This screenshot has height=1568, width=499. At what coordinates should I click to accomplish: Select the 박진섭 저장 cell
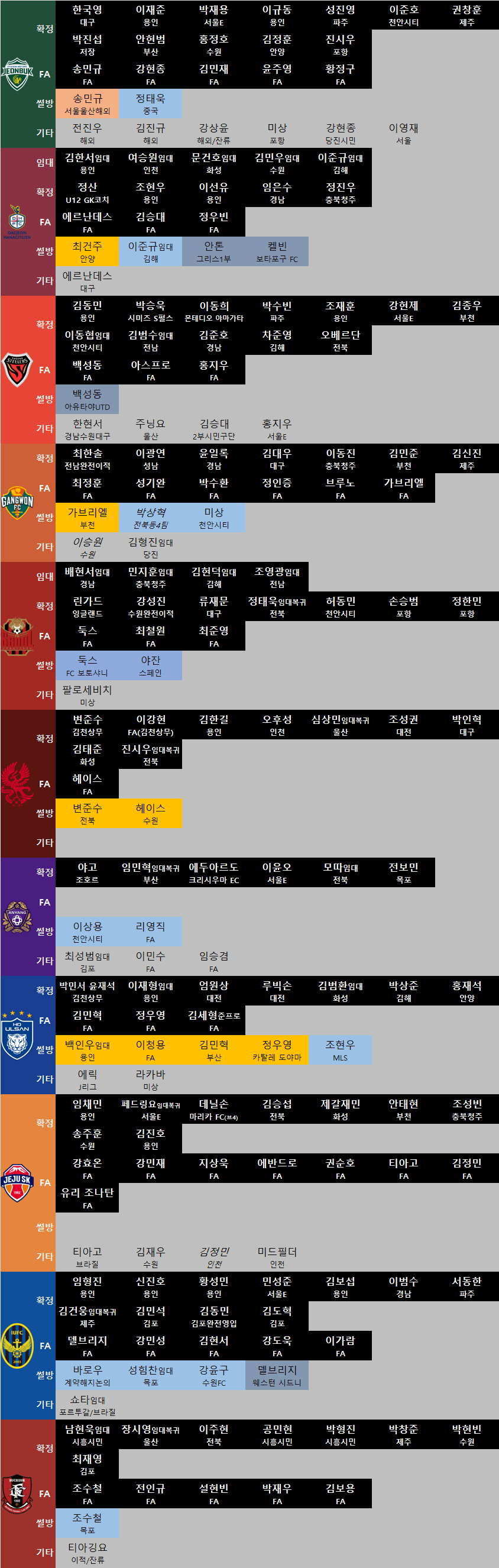pyautogui.click(x=87, y=44)
